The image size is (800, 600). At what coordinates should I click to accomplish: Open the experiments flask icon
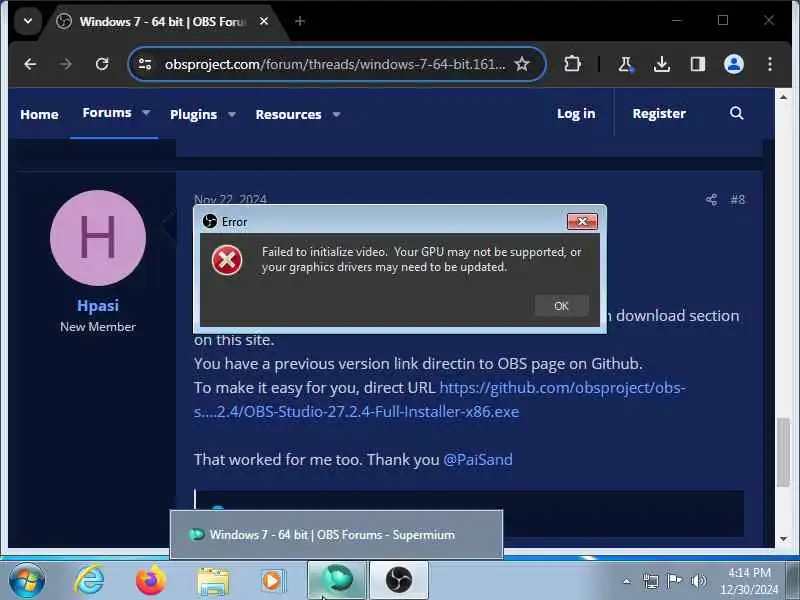click(x=625, y=64)
